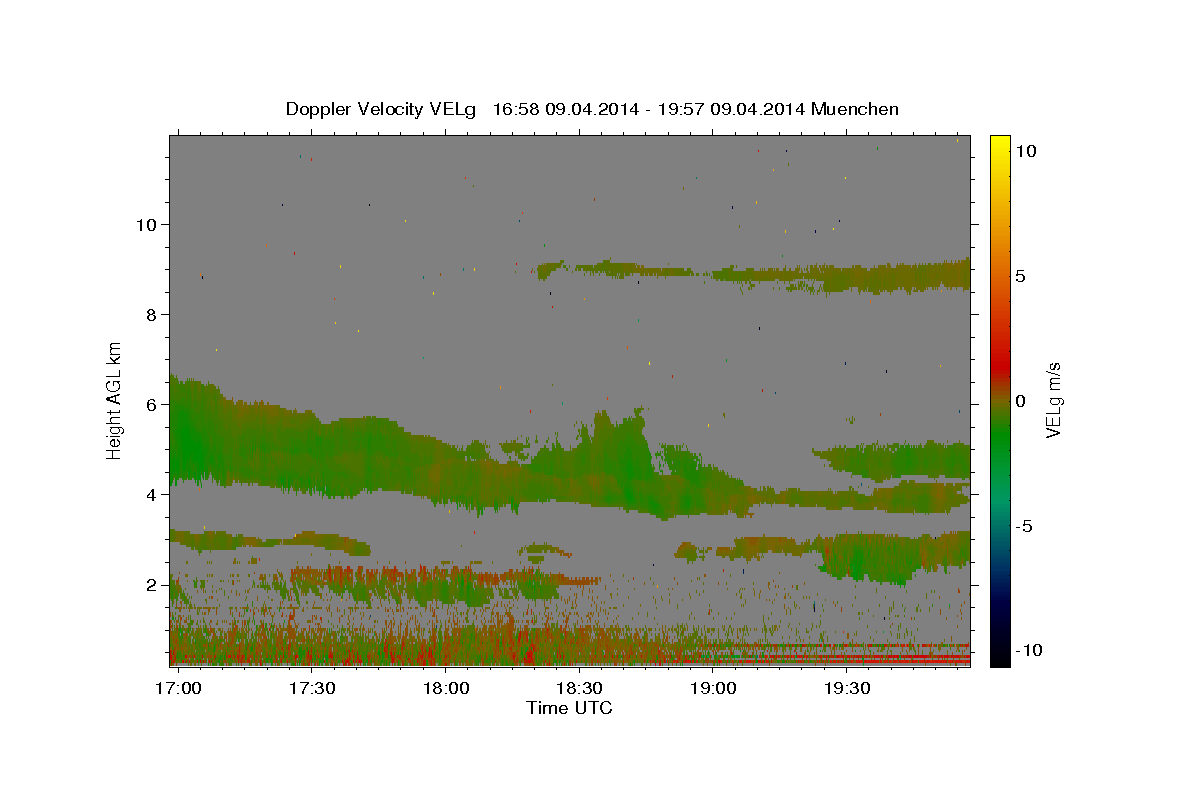Click colorbar tick label 10
Image resolution: width=1200 pixels, height=800 pixels.
[x=1025, y=150]
